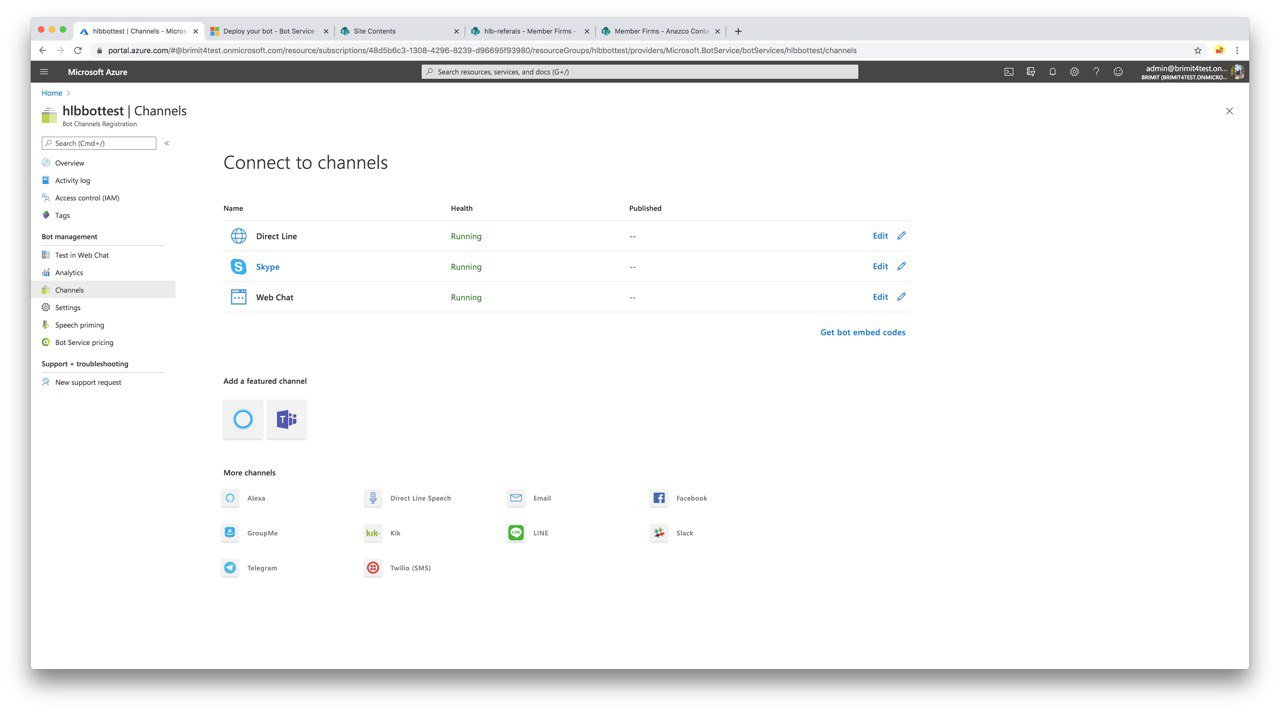Open Chrome's three-dot menu

[1237, 50]
